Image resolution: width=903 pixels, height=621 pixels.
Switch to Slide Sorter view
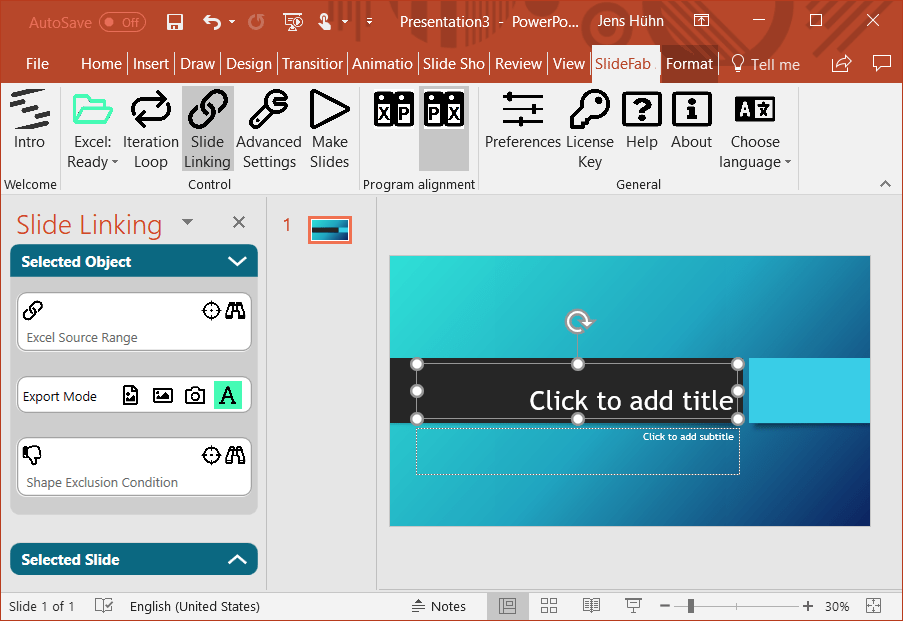[549, 605]
